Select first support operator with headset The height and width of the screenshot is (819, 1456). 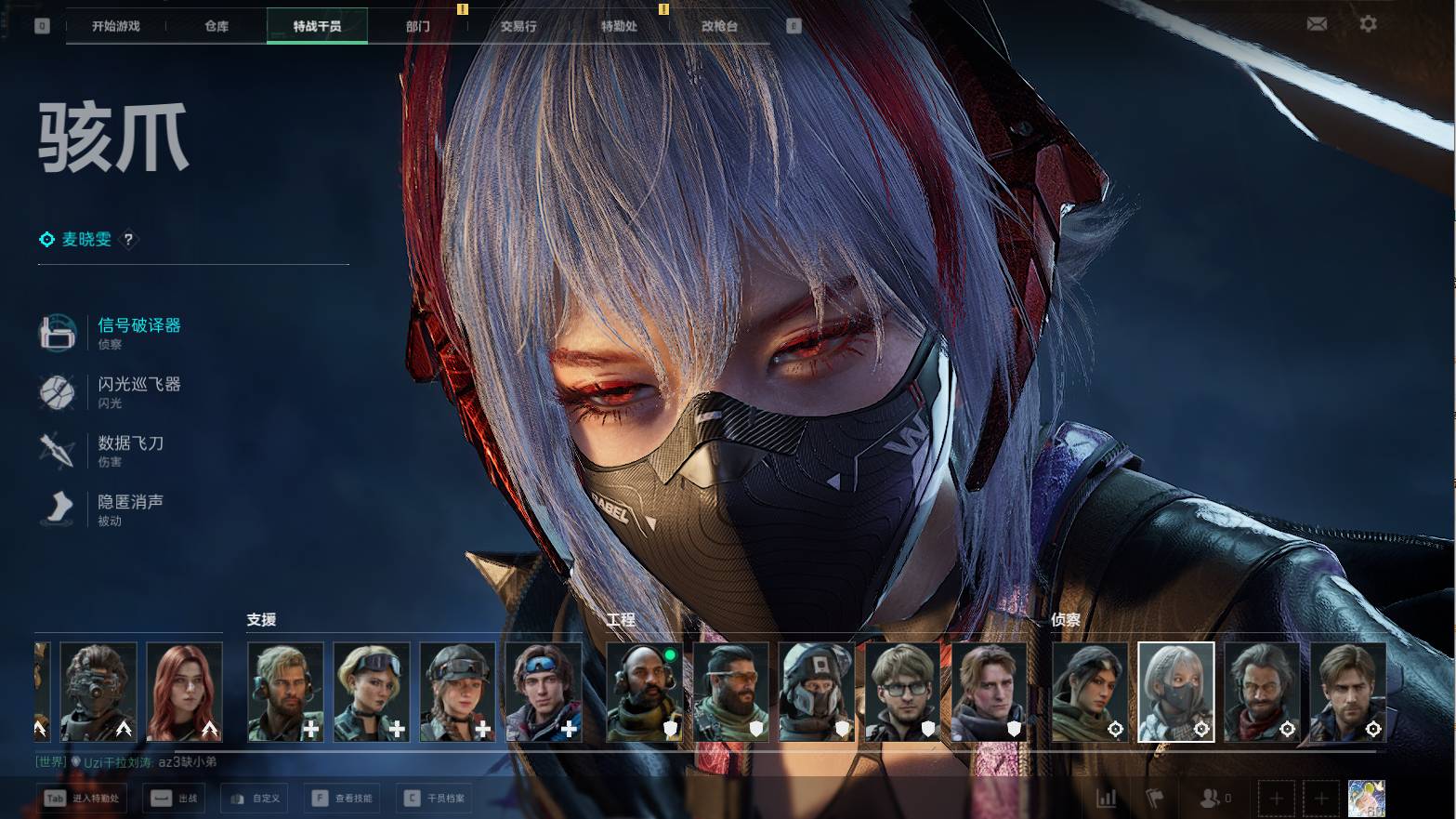pyautogui.click(x=286, y=693)
